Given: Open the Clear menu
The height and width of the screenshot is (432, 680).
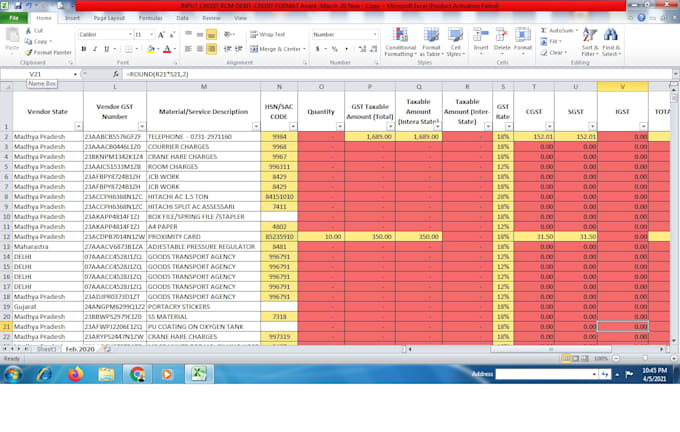Looking at the screenshot, I should pyautogui.click(x=552, y=52).
